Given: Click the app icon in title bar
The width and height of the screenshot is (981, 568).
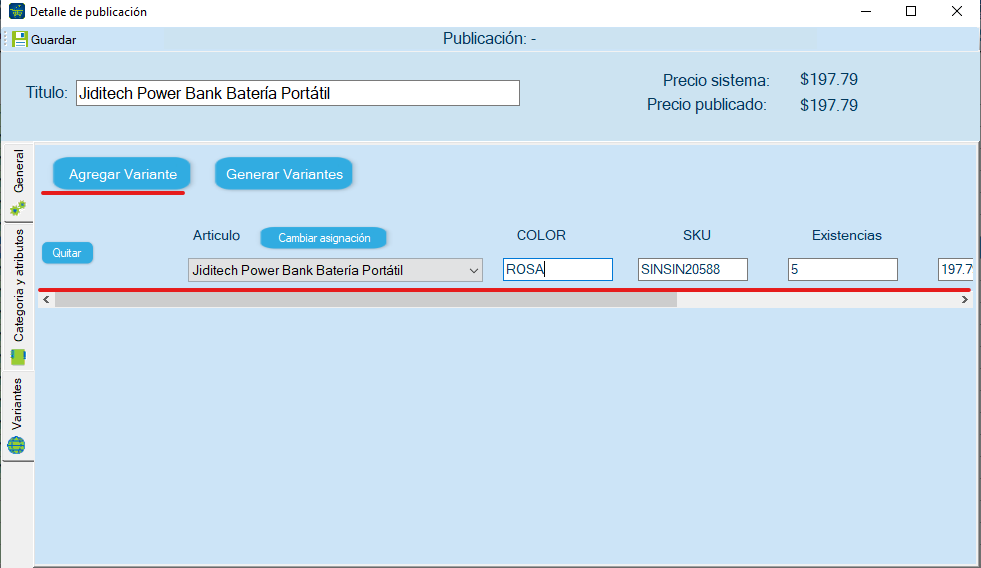Looking at the screenshot, I should pyautogui.click(x=16, y=11).
